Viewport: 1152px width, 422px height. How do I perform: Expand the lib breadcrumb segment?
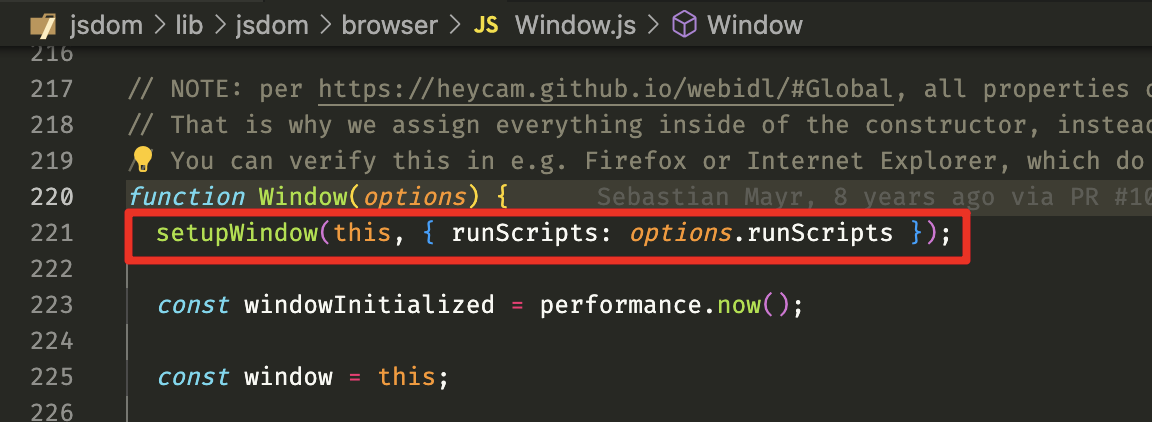188,25
